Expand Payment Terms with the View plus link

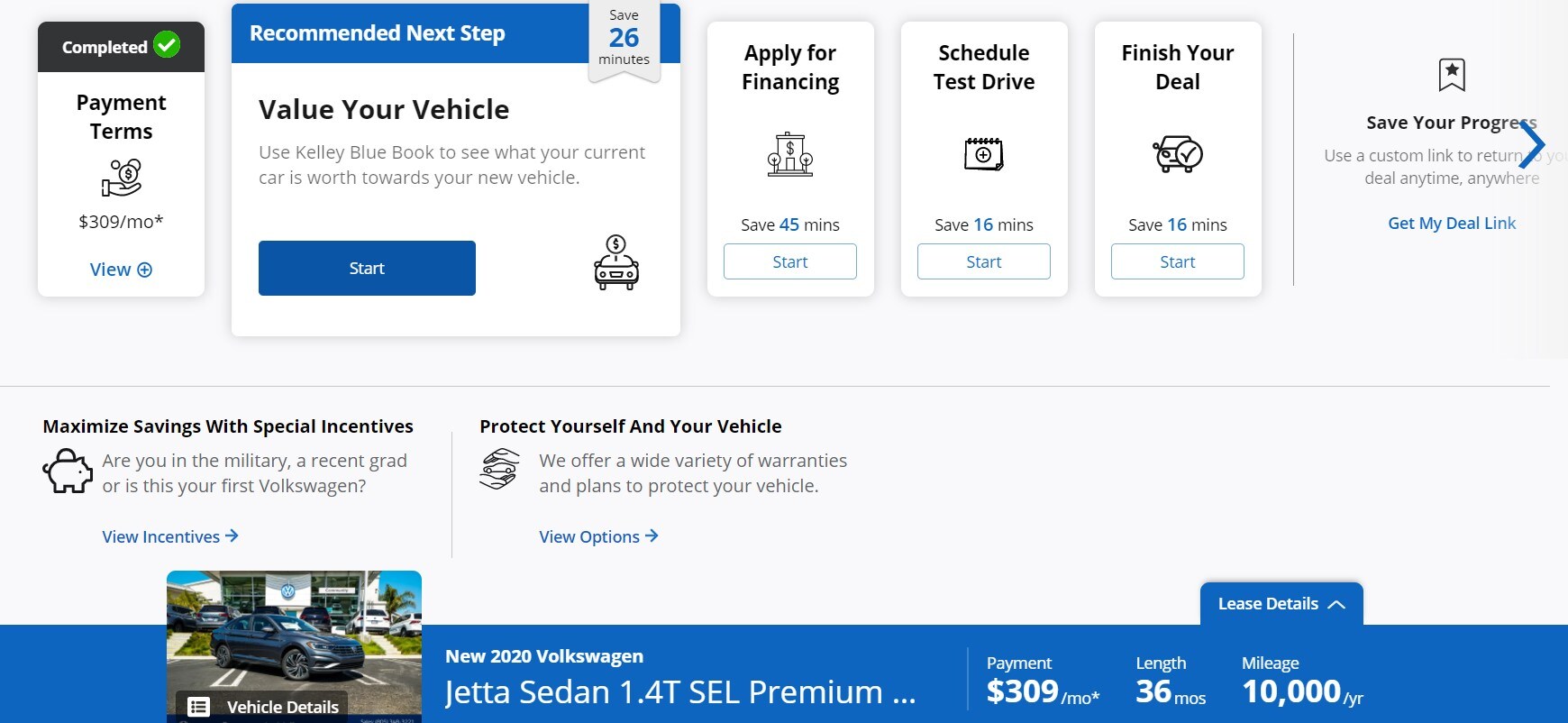(121, 270)
